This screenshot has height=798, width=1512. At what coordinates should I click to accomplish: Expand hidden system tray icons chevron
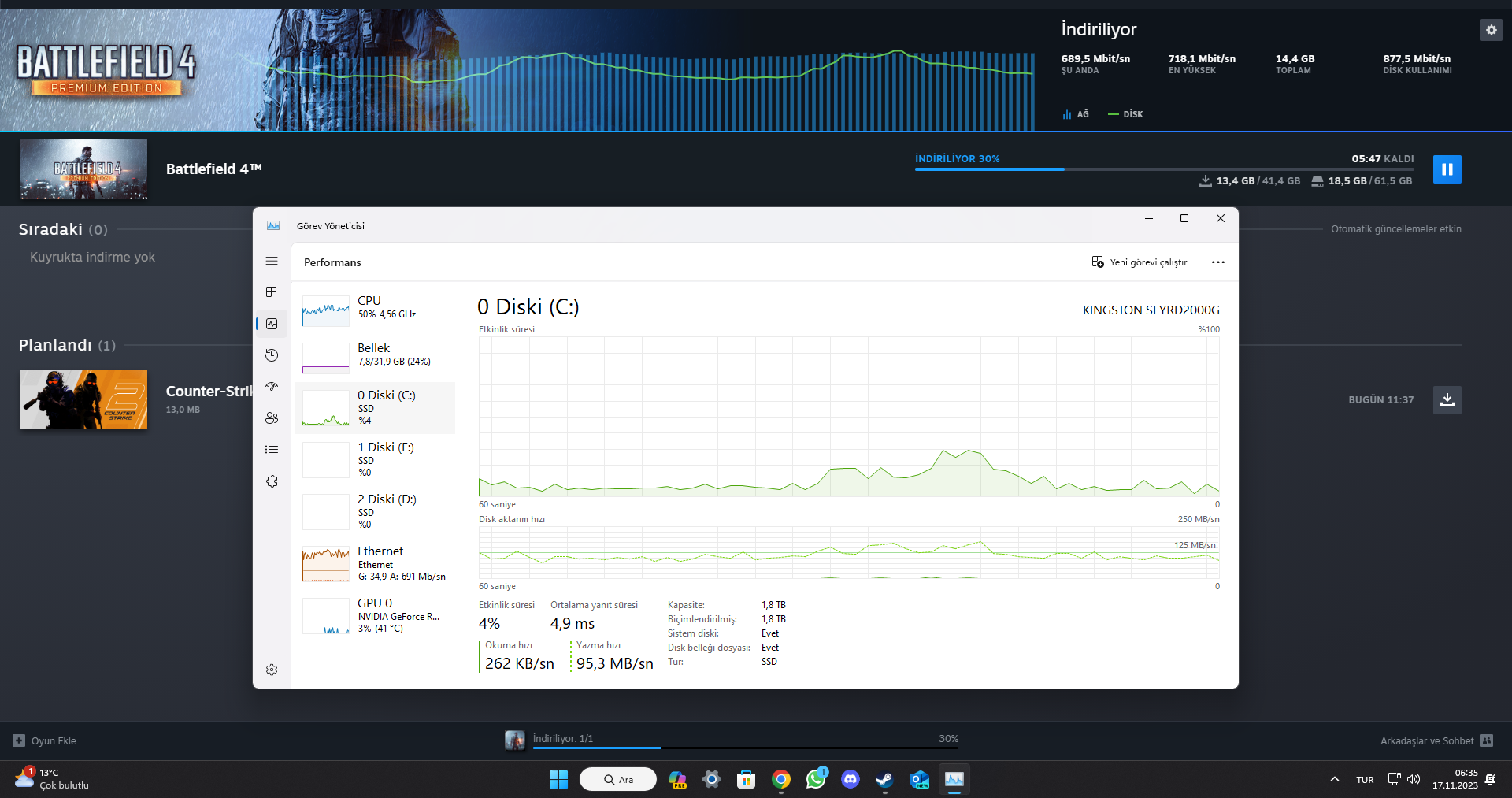pyautogui.click(x=1334, y=780)
